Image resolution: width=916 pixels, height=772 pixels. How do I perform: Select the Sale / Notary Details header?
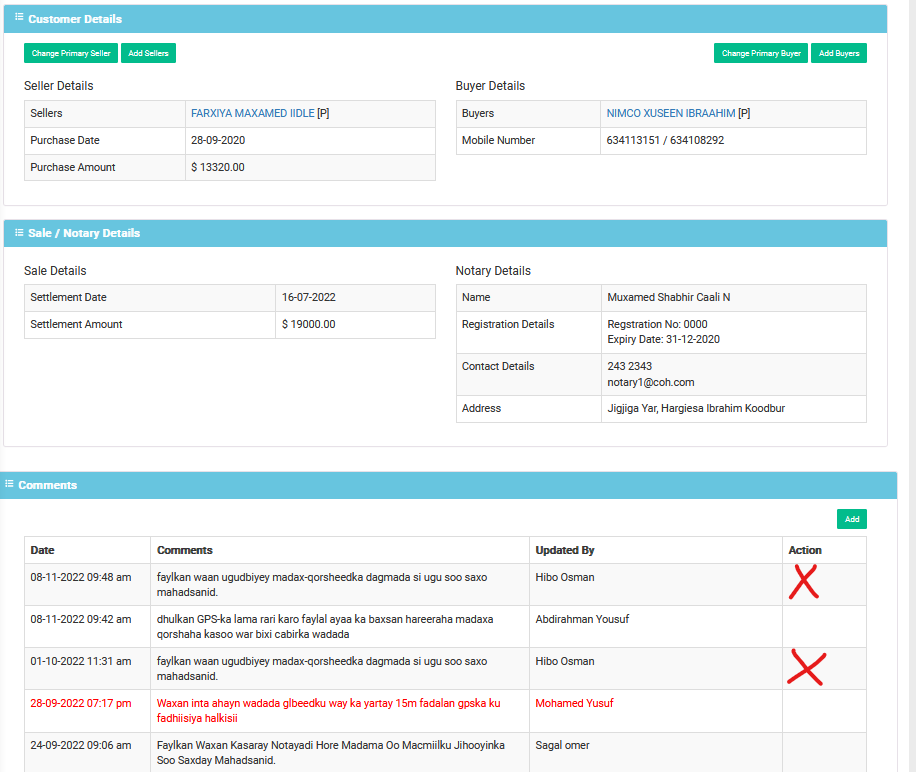point(445,233)
